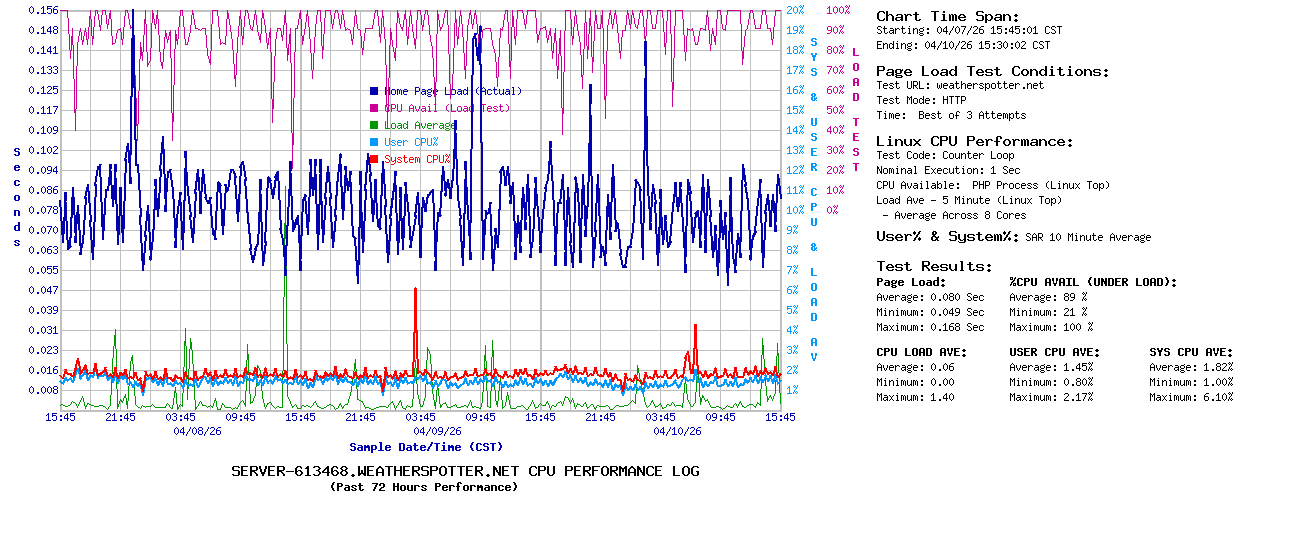The width and height of the screenshot is (1300, 550).
Task: Select the weatherspotter.net test URL text
Action: pos(989,86)
